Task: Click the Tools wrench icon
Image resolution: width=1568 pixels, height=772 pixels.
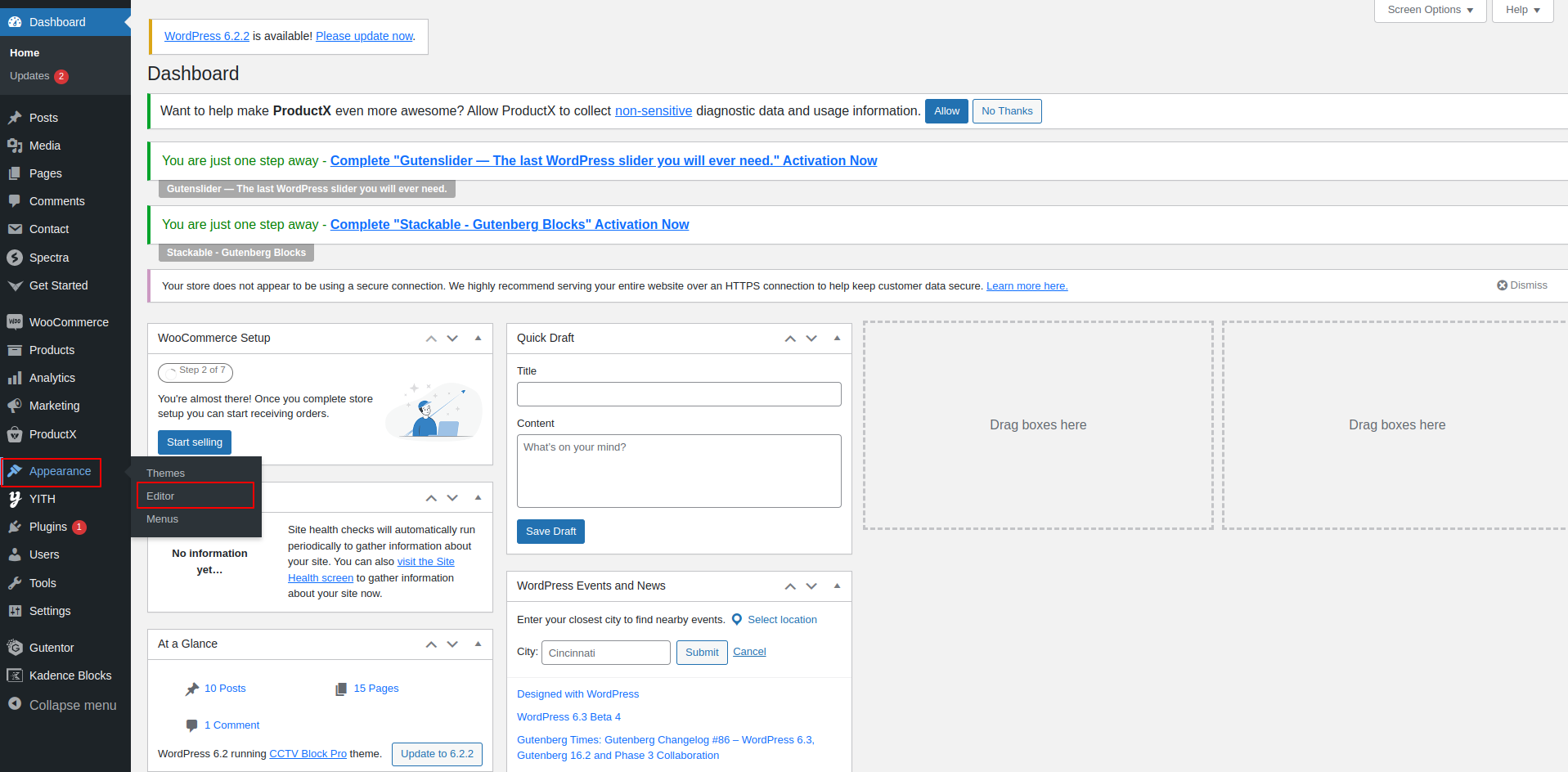Action: coord(15,583)
